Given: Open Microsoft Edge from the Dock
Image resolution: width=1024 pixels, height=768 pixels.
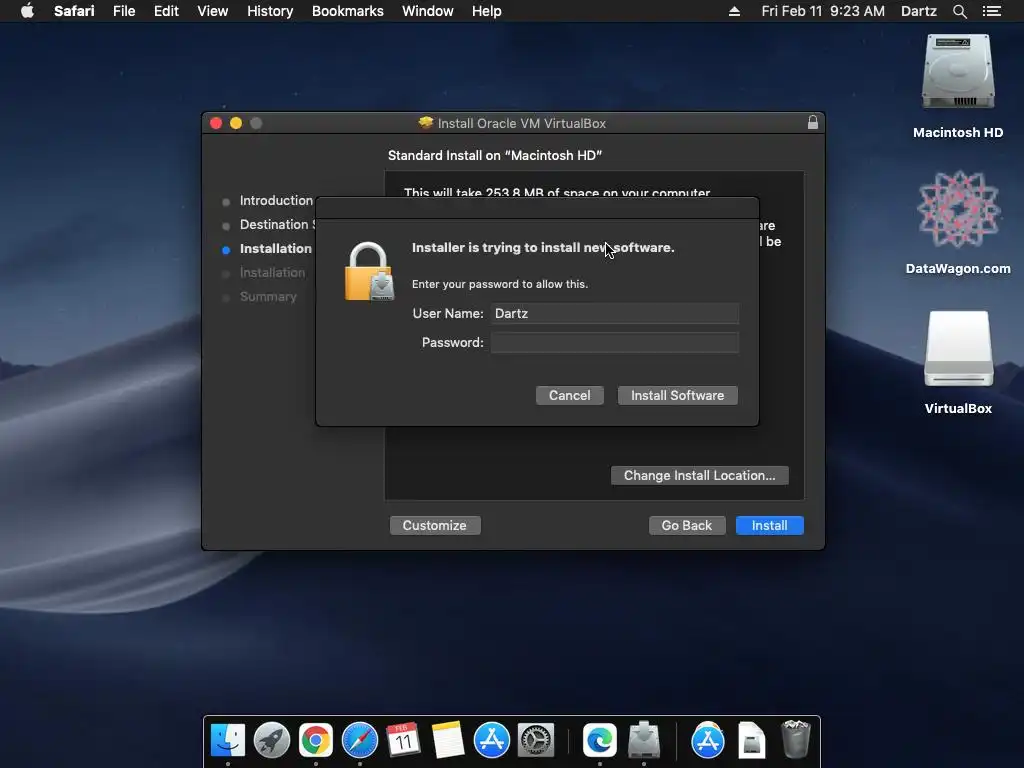Looking at the screenshot, I should click(x=600, y=740).
